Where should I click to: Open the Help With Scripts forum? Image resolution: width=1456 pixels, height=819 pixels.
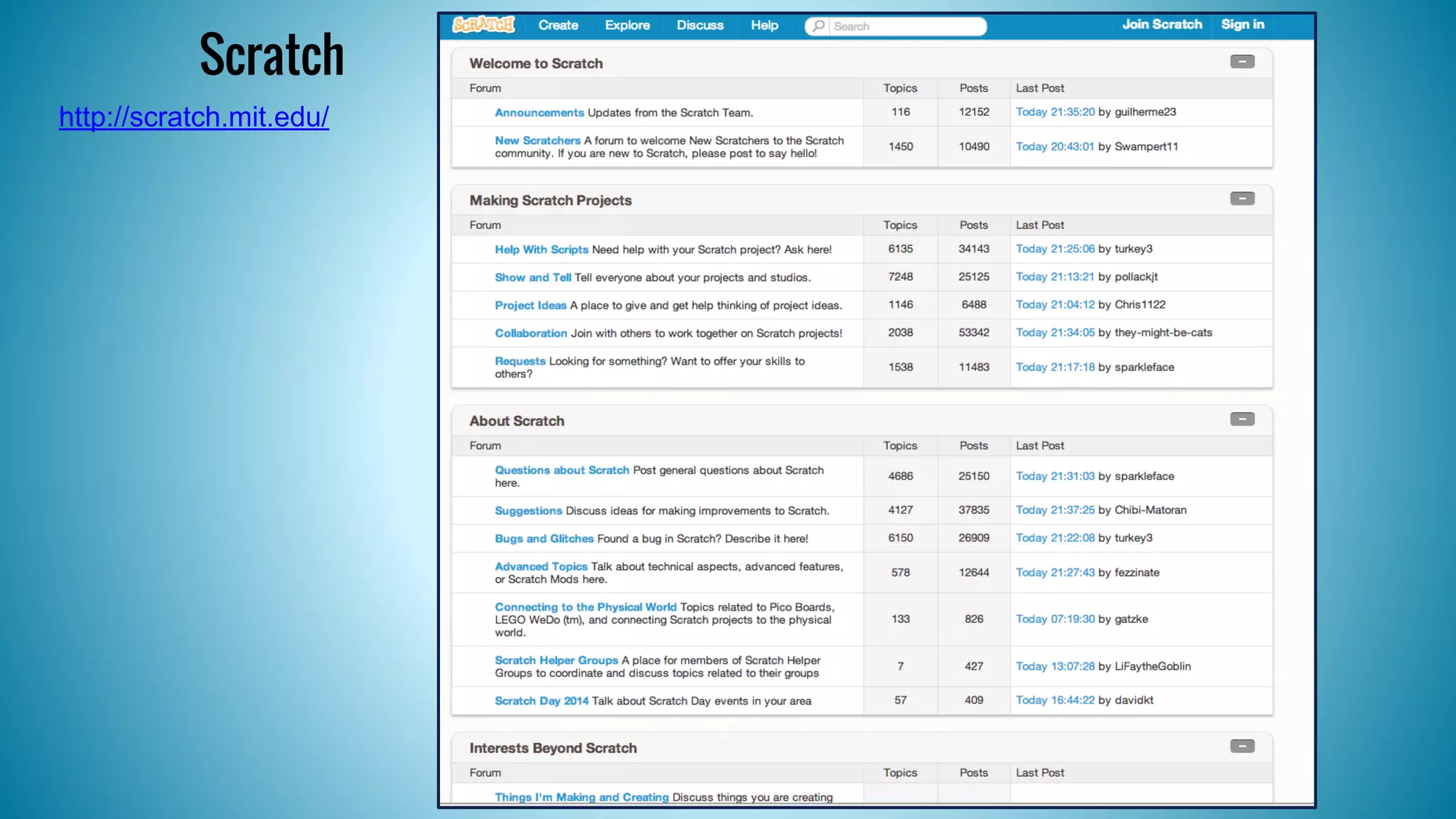coord(542,250)
